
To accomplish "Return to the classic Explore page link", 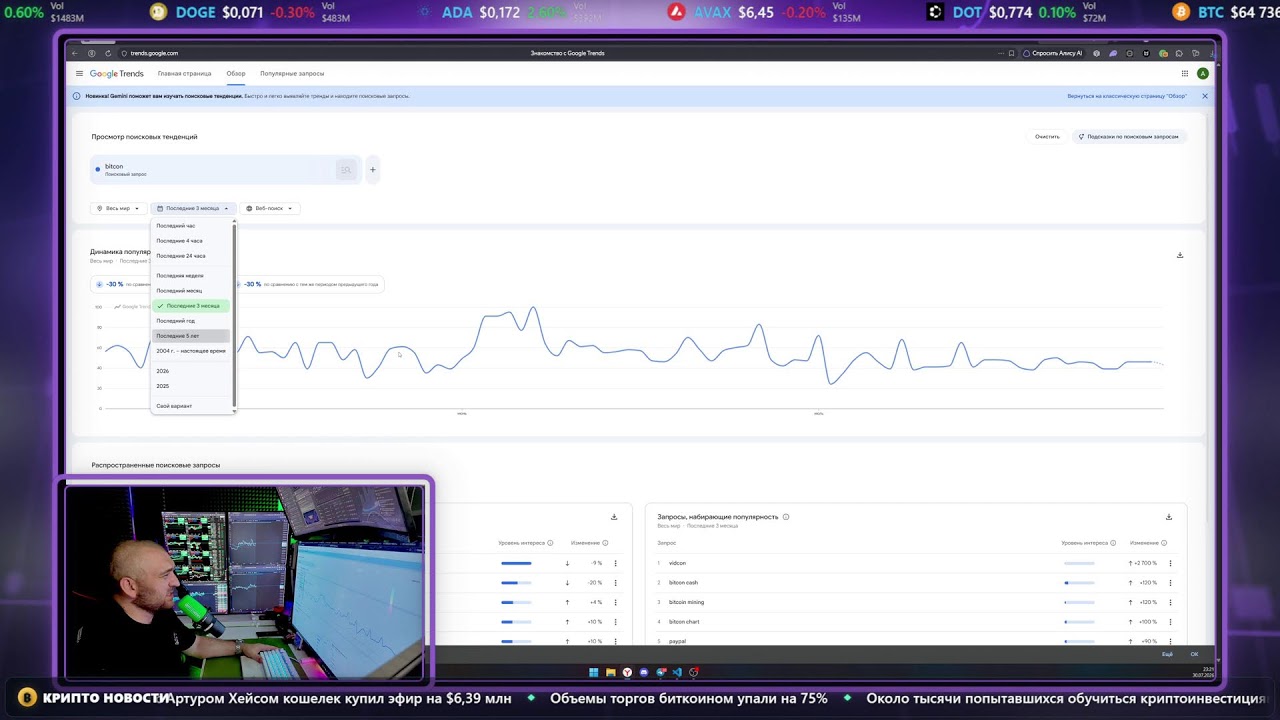I will coord(1127,96).
